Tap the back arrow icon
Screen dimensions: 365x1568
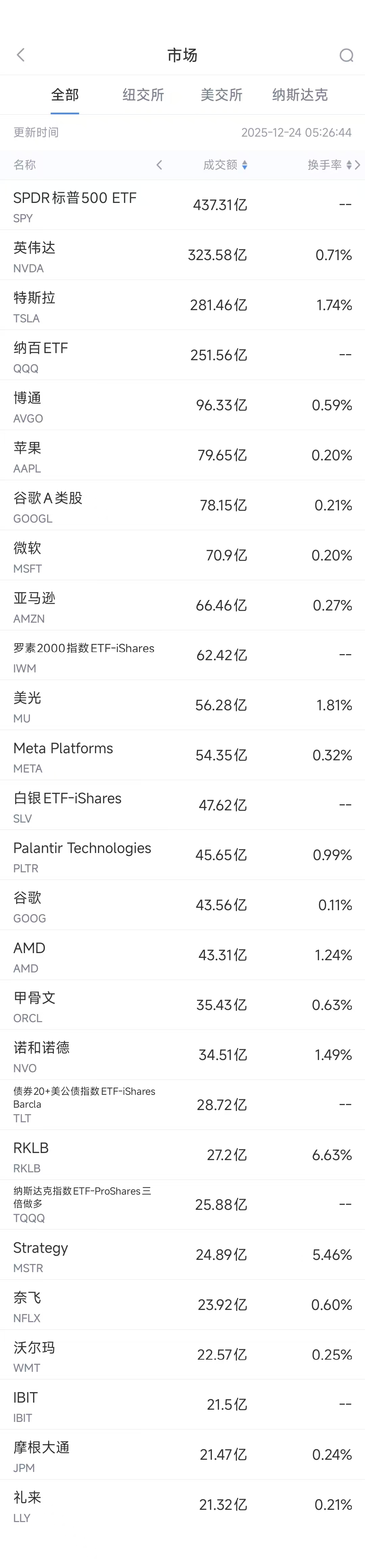click(x=21, y=55)
